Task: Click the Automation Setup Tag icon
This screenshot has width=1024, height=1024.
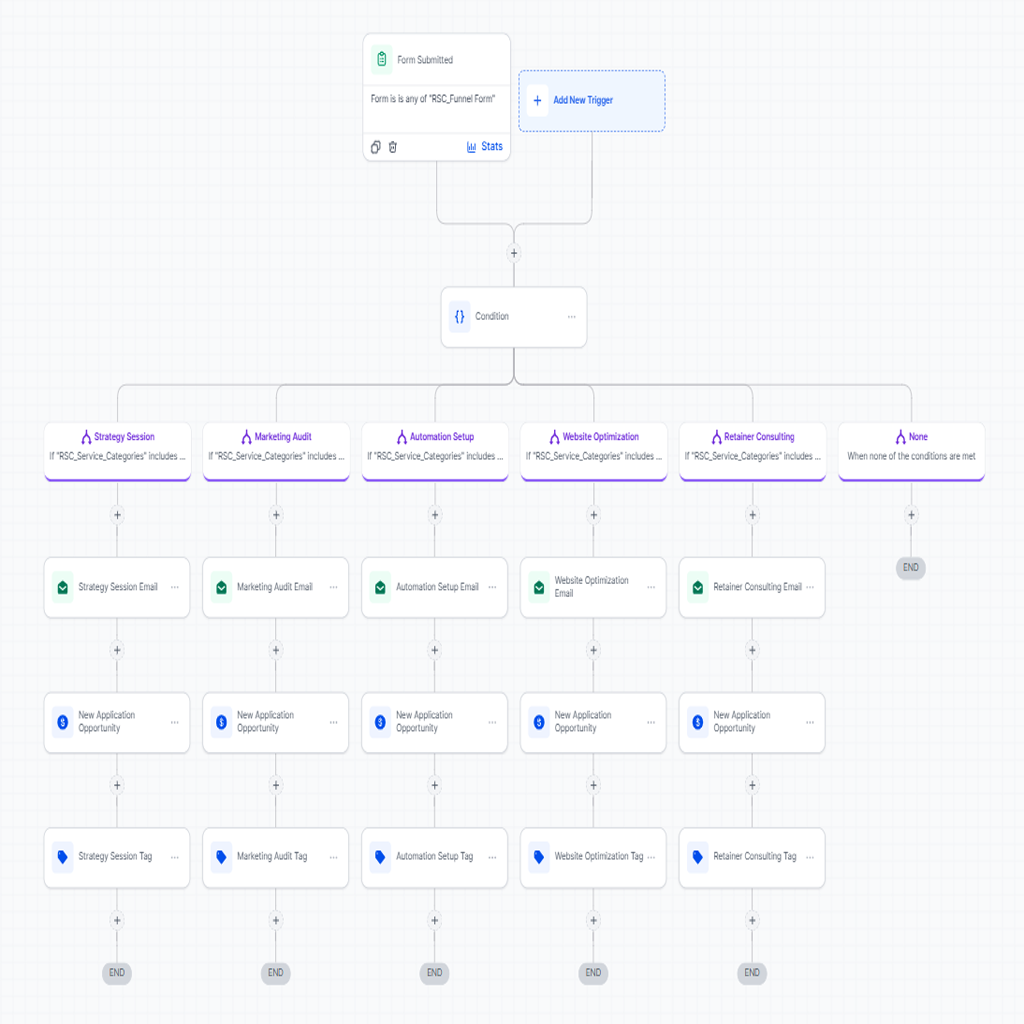Action: (380, 857)
